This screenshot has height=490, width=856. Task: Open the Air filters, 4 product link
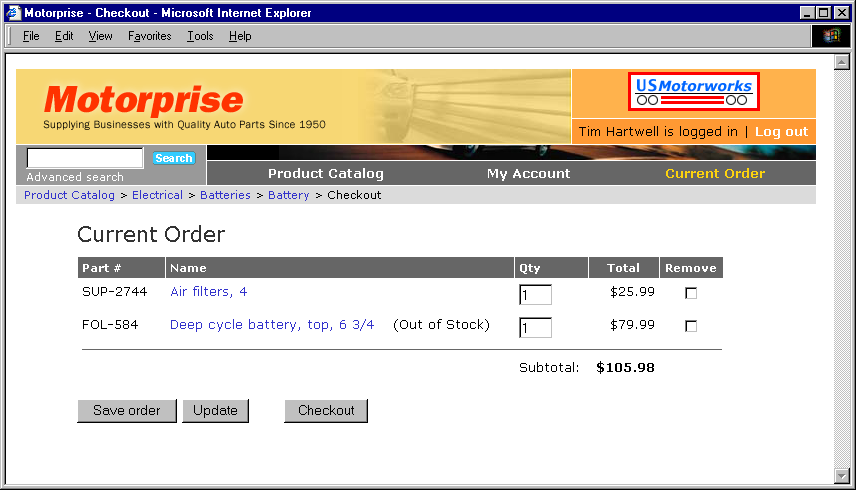click(209, 291)
